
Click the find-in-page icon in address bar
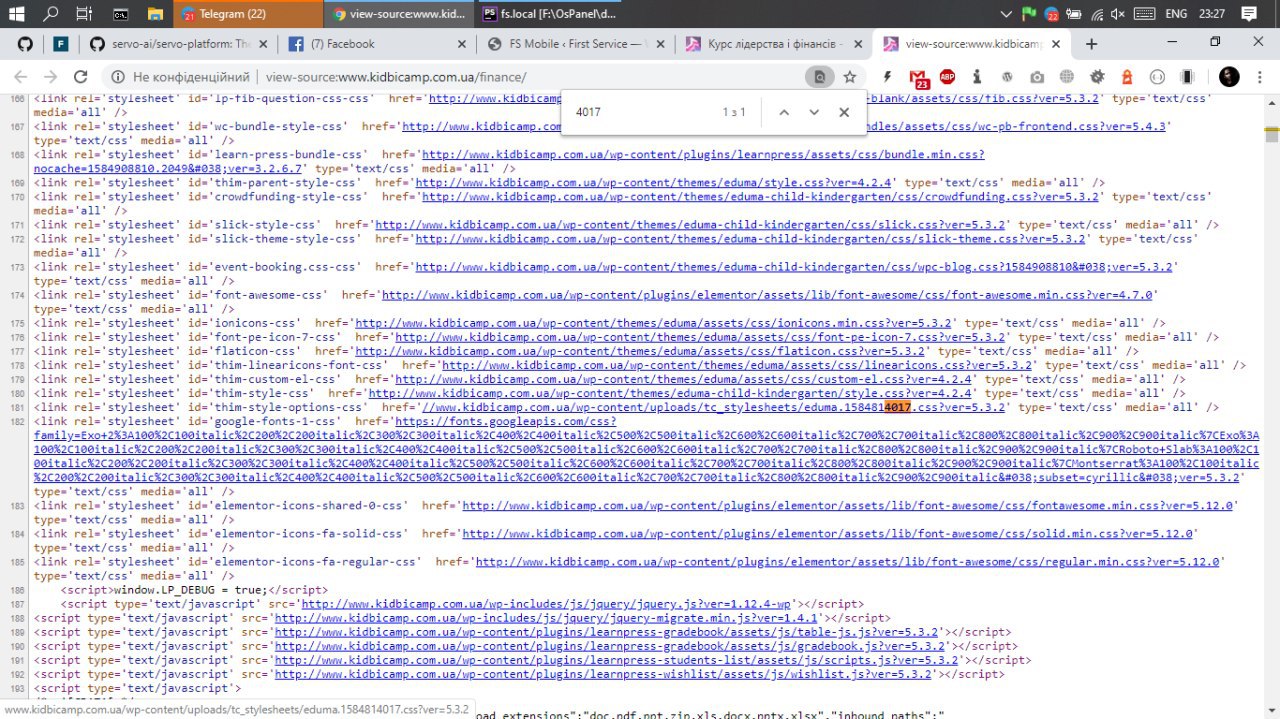pos(819,77)
